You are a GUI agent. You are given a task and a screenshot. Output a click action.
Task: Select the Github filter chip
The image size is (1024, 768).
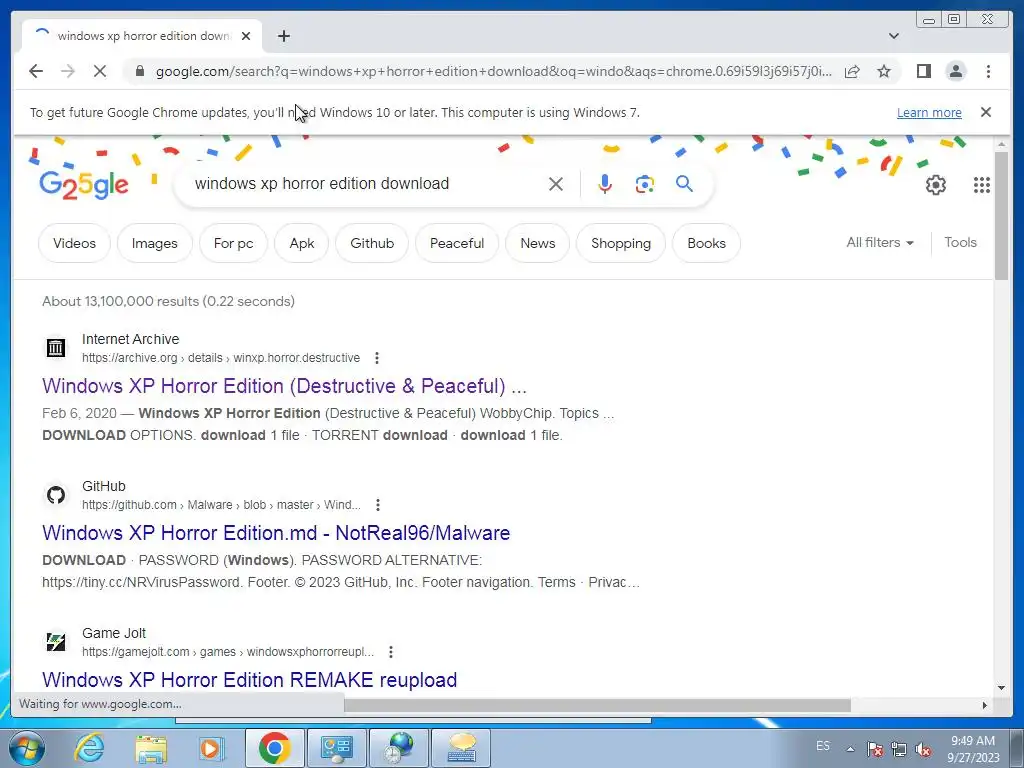372,243
